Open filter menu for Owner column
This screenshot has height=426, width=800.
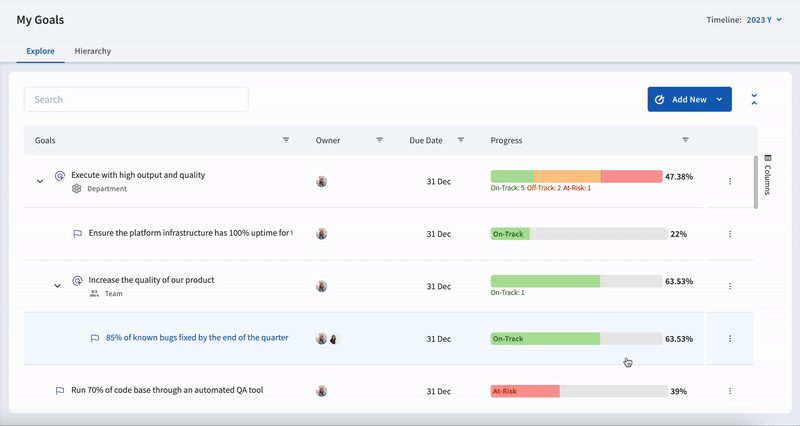379,140
